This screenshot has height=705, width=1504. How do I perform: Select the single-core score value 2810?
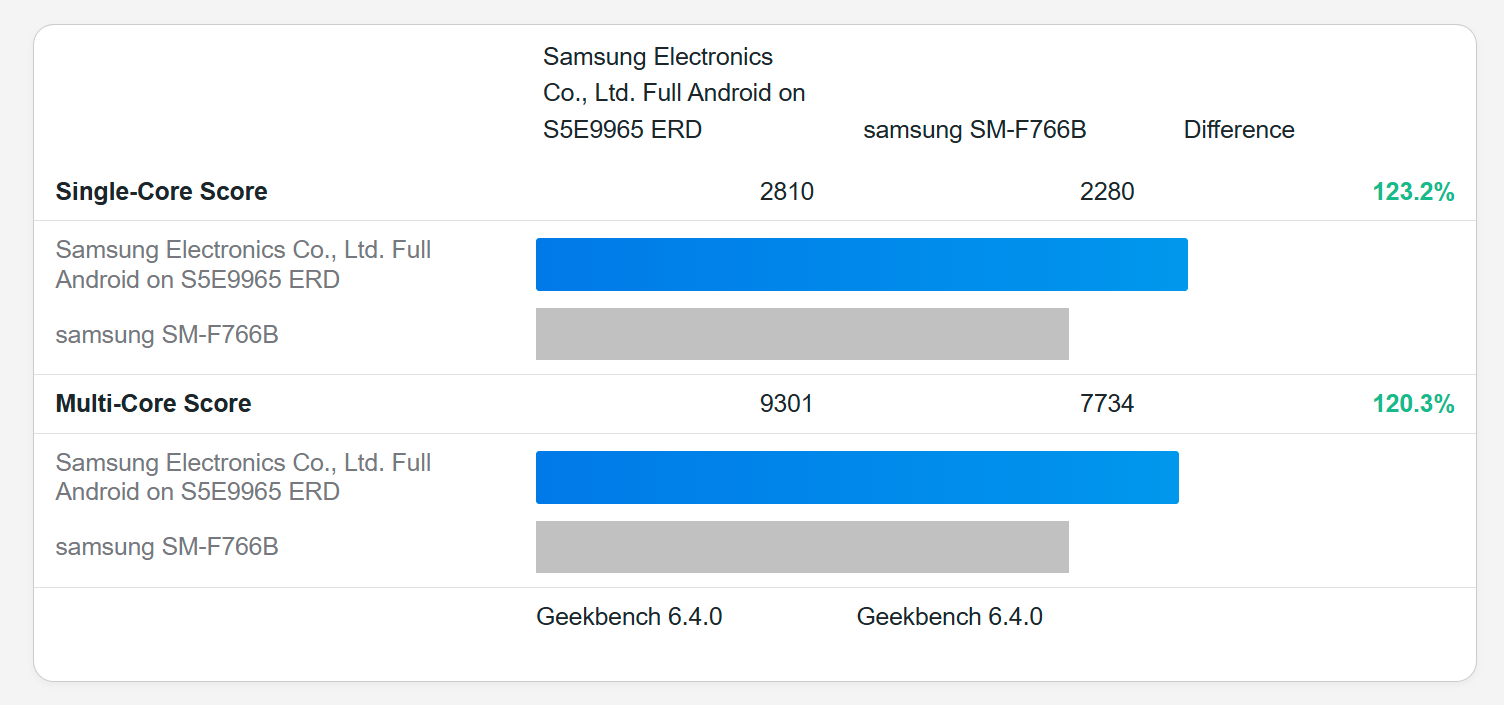[x=786, y=192]
